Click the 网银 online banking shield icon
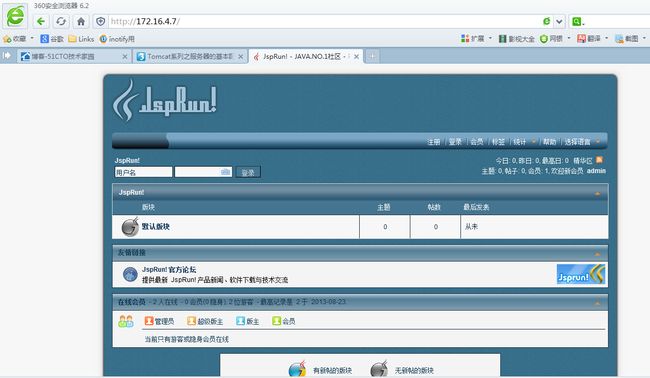This screenshot has height=378, width=650. (543, 39)
